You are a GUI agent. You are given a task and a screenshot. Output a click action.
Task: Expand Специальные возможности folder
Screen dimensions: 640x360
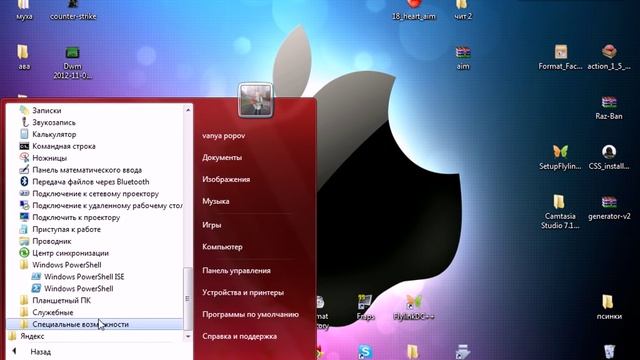(x=95, y=324)
